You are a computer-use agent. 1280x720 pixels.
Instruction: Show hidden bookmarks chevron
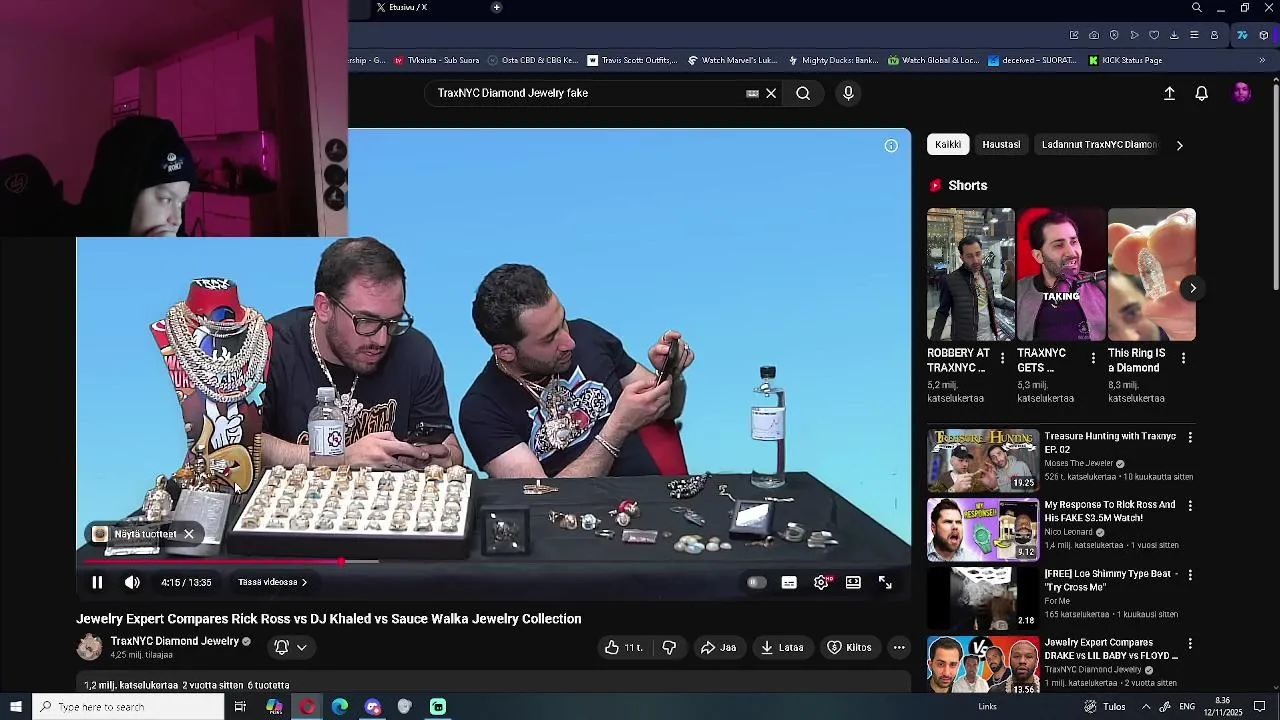pyautogui.click(x=1262, y=60)
